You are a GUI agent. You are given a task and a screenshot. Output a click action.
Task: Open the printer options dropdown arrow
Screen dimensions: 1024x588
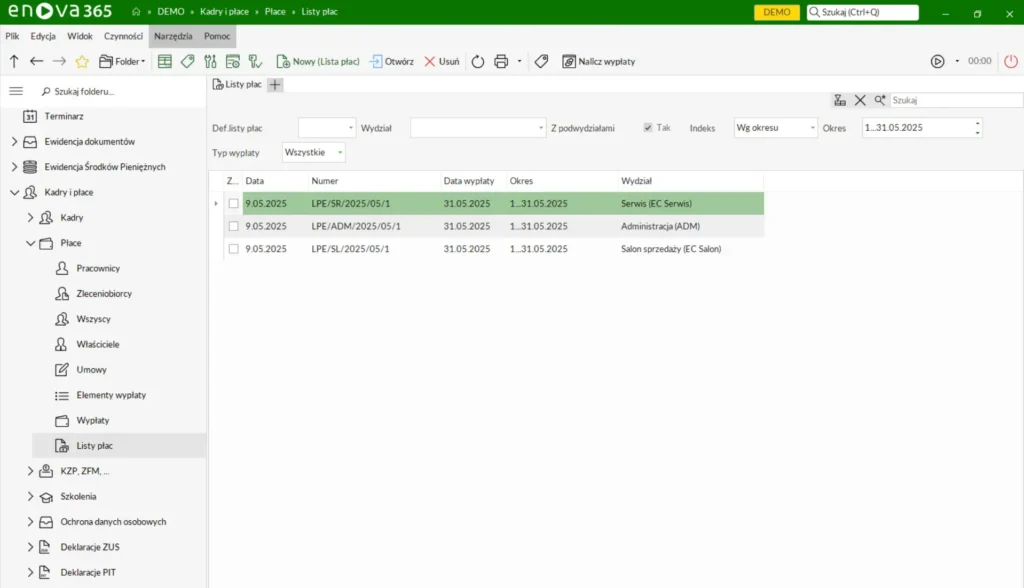tap(520, 61)
